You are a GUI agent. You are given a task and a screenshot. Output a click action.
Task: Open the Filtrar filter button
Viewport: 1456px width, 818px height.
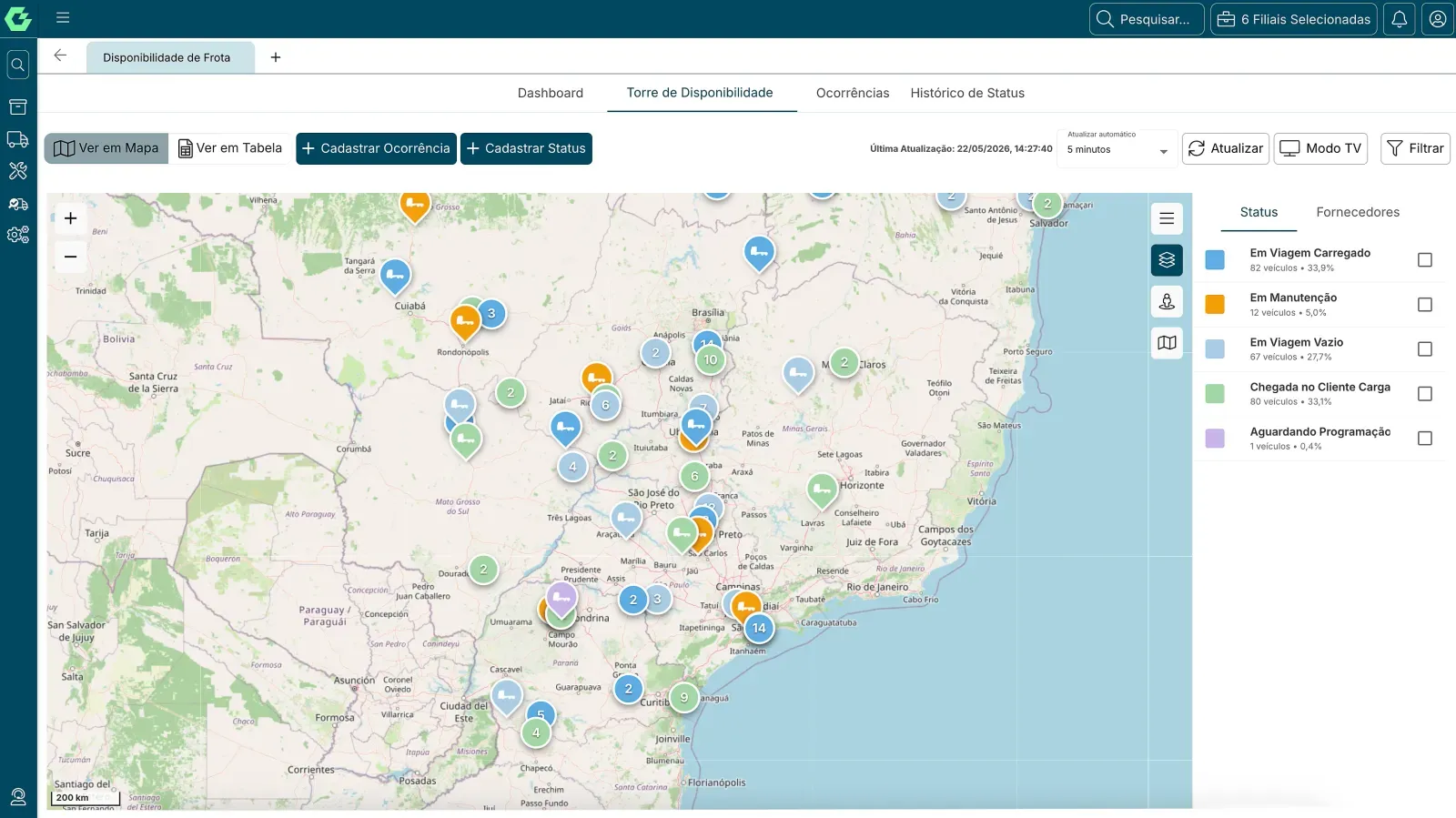click(x=1415, y=148)
